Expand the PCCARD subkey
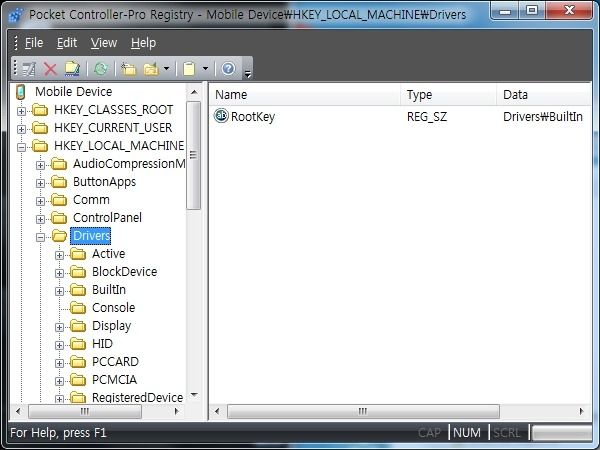Screen dimensions: 600x450 point(59,363)
